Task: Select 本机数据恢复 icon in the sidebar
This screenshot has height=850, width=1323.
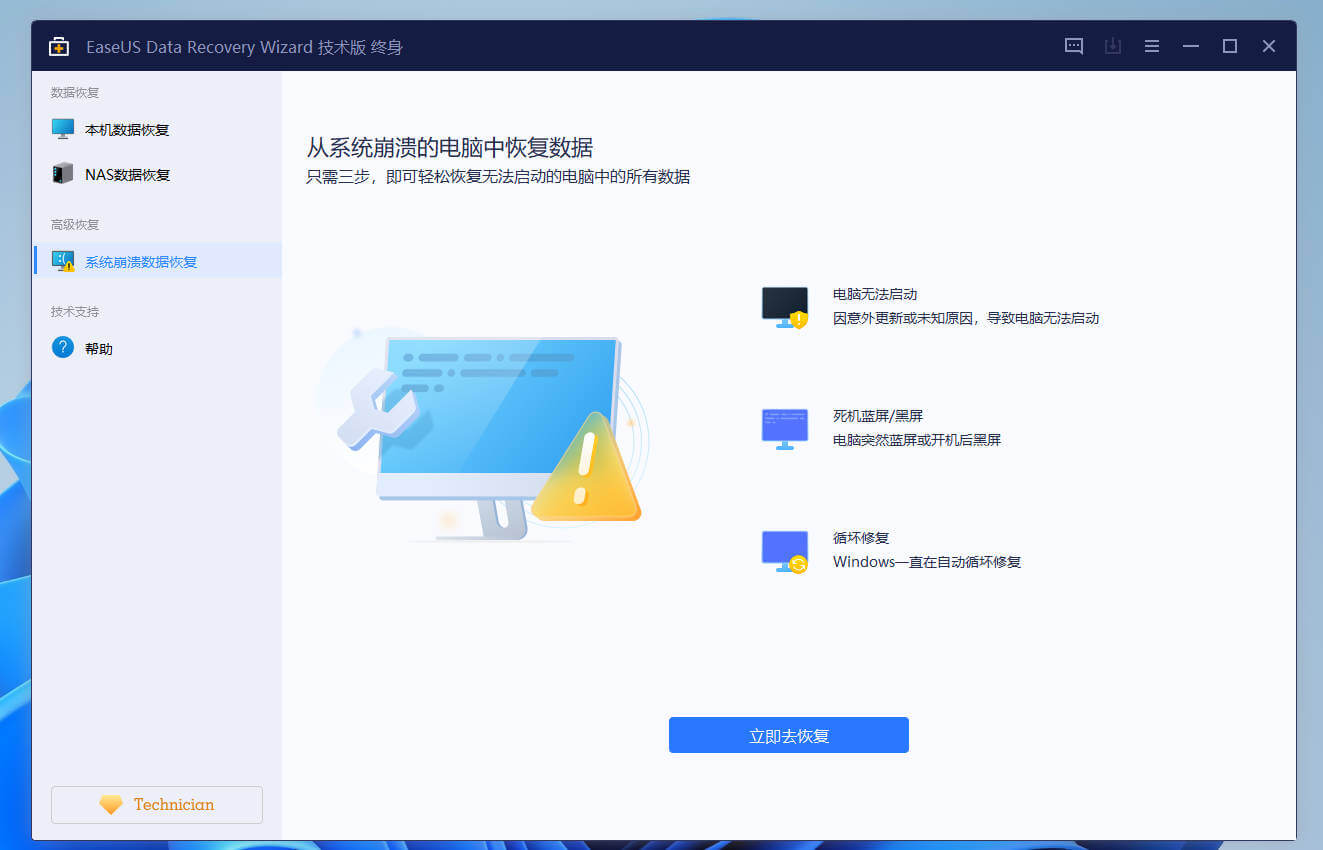Action: point(62,128)
